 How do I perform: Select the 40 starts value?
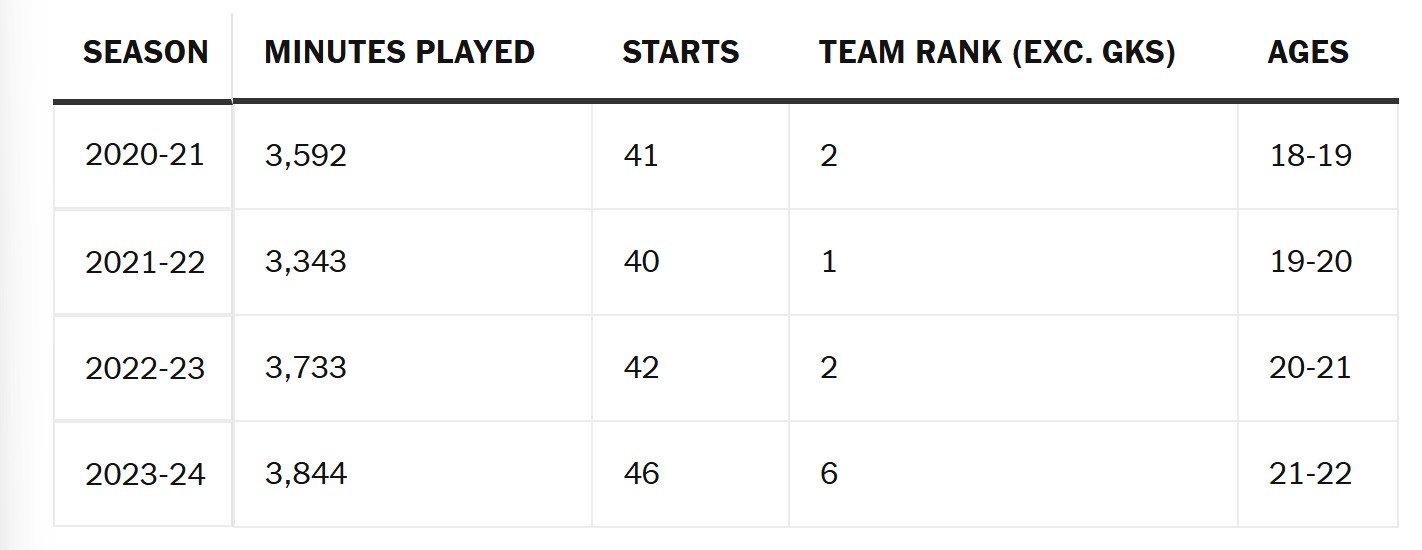(x=640, y=262)
